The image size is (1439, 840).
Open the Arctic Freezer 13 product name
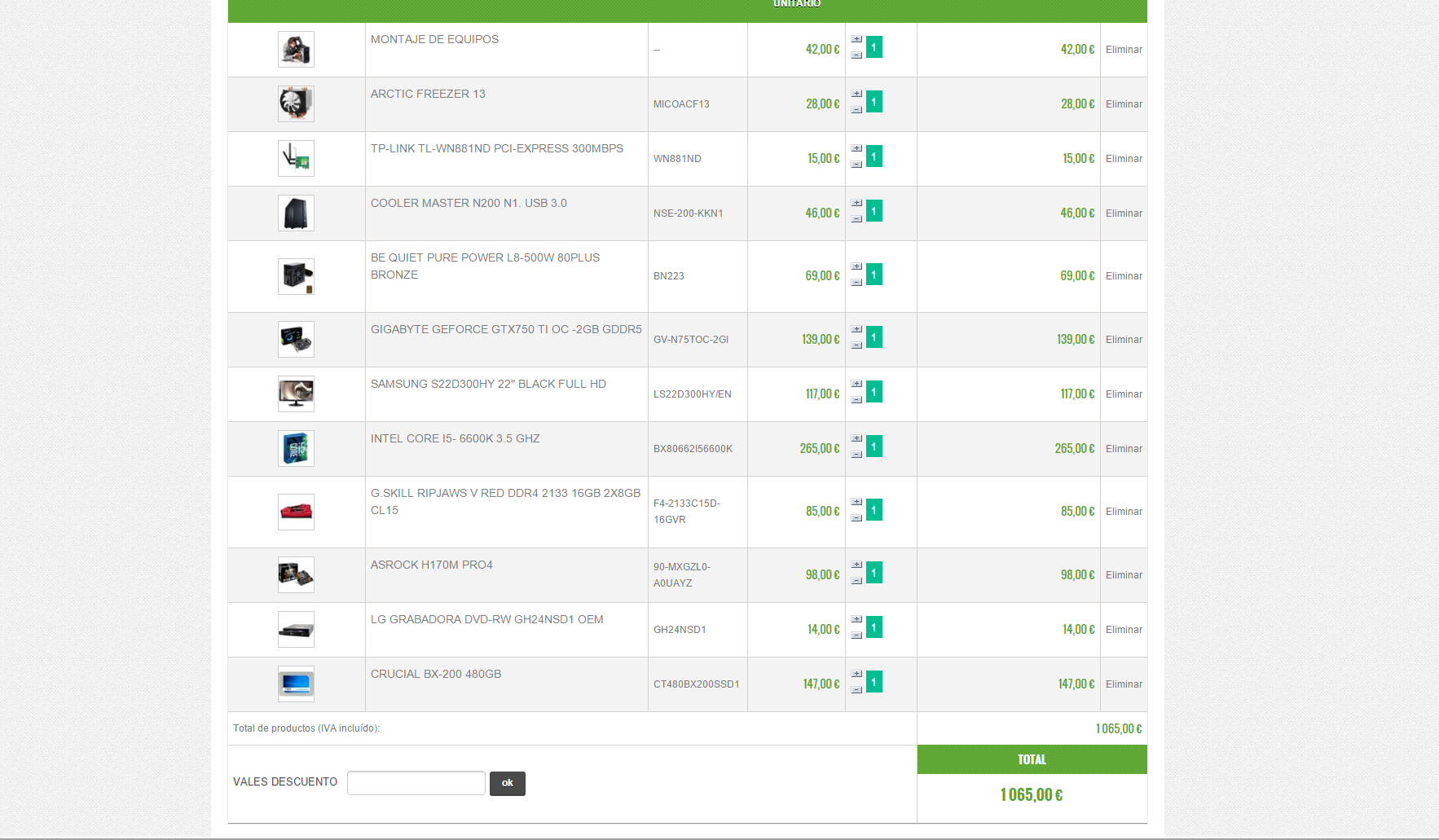click(x=428, y=94)
